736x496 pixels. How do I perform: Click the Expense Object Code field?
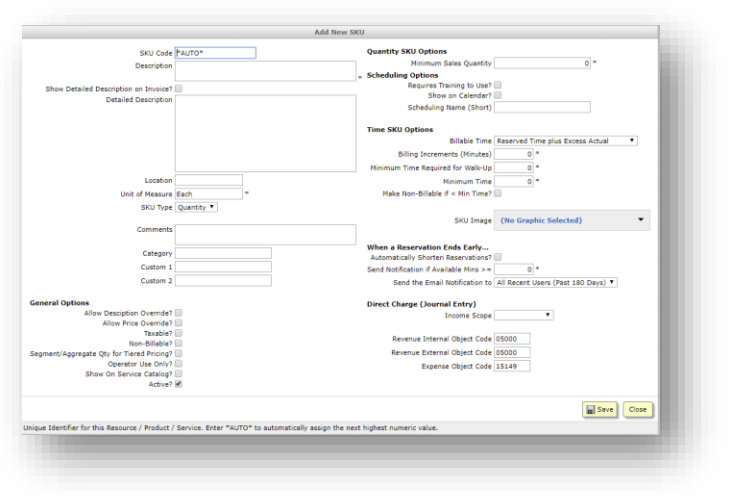click(512, 366)
